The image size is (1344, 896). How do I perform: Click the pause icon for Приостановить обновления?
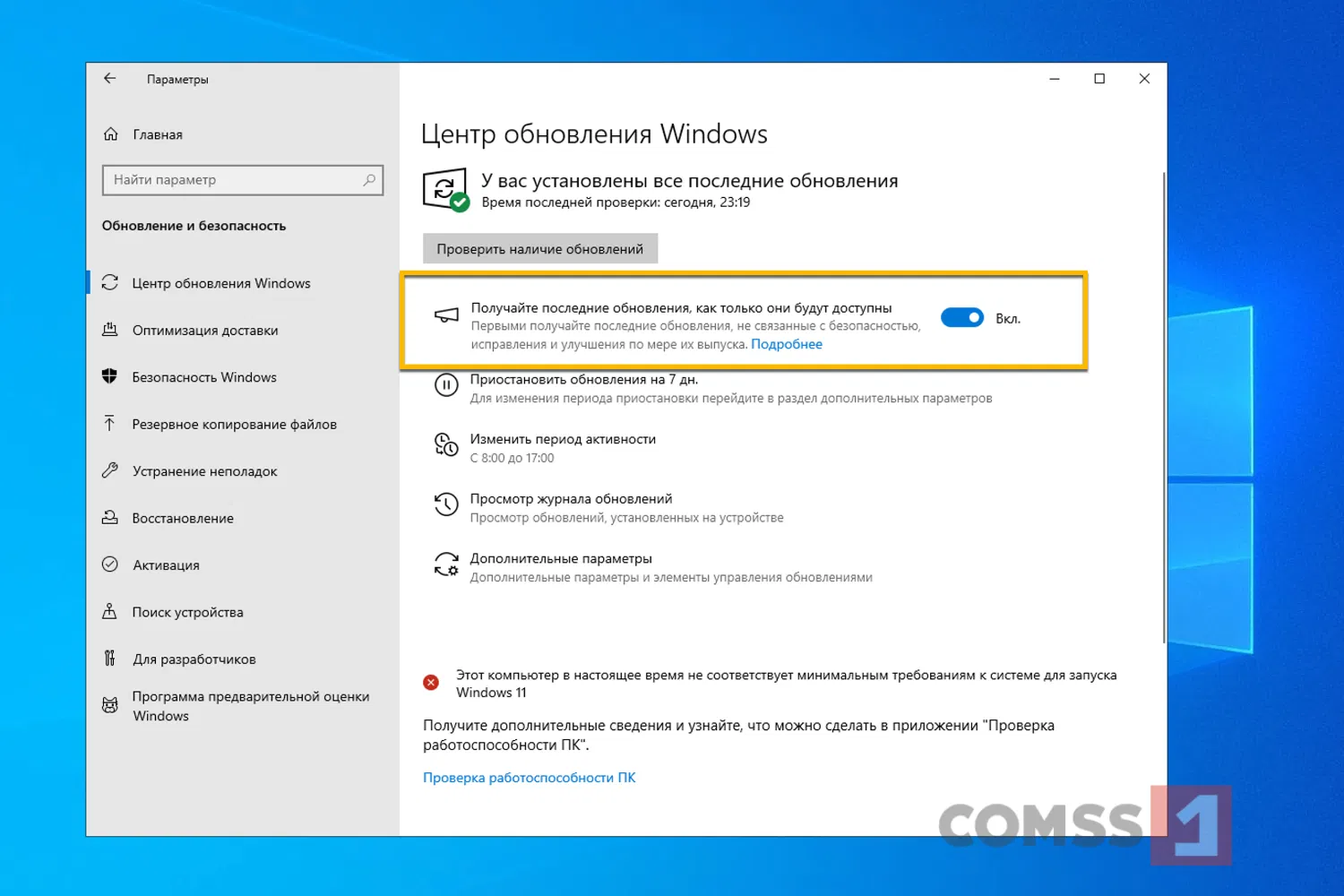(x=446, y=385)
